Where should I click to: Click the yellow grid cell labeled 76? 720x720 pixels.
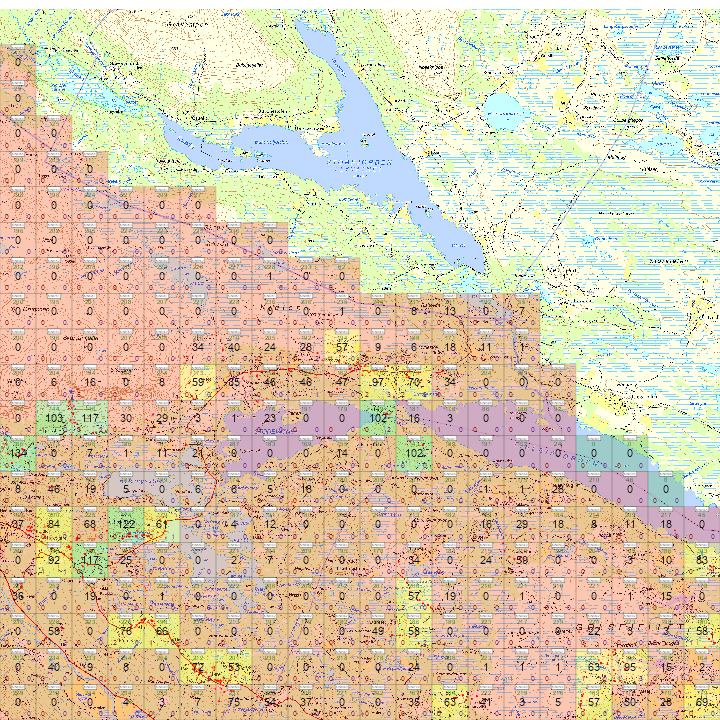point(126,631)
